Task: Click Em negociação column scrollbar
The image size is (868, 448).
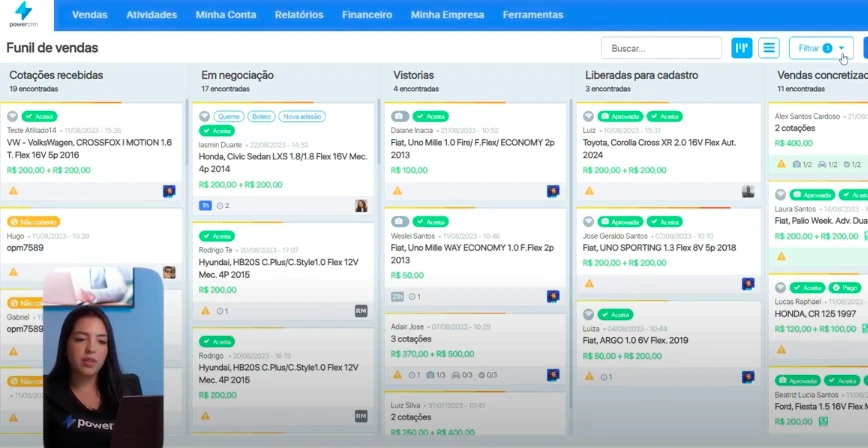Action: tap(379, 132)
